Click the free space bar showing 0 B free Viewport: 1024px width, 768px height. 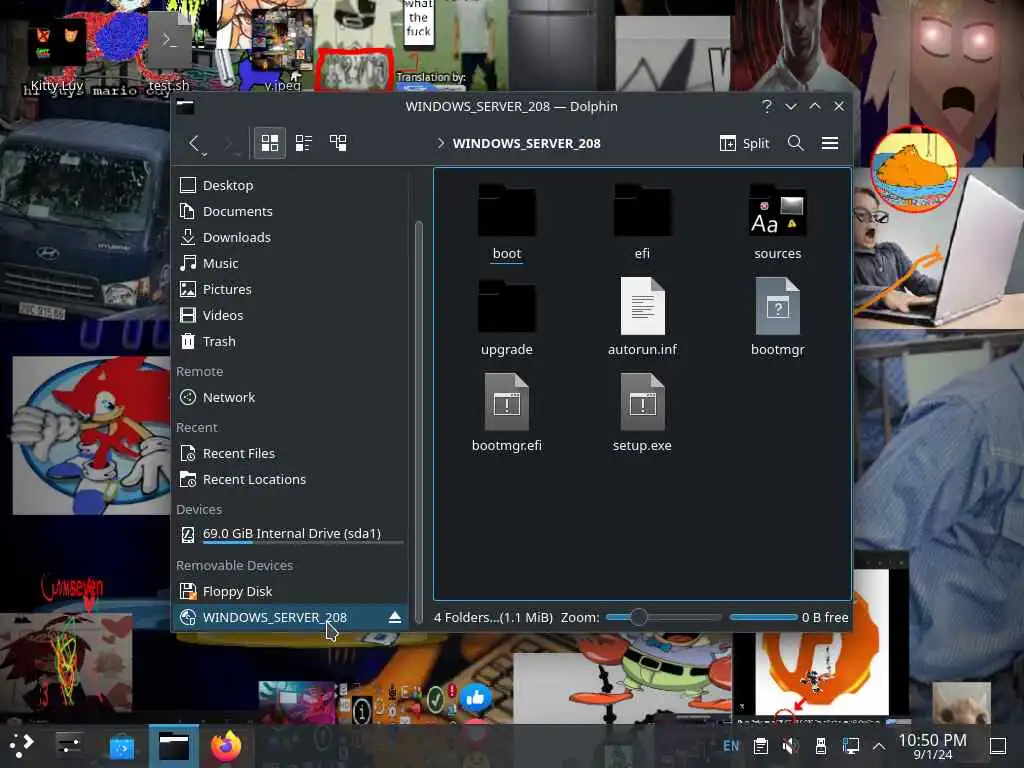[763, 618]
